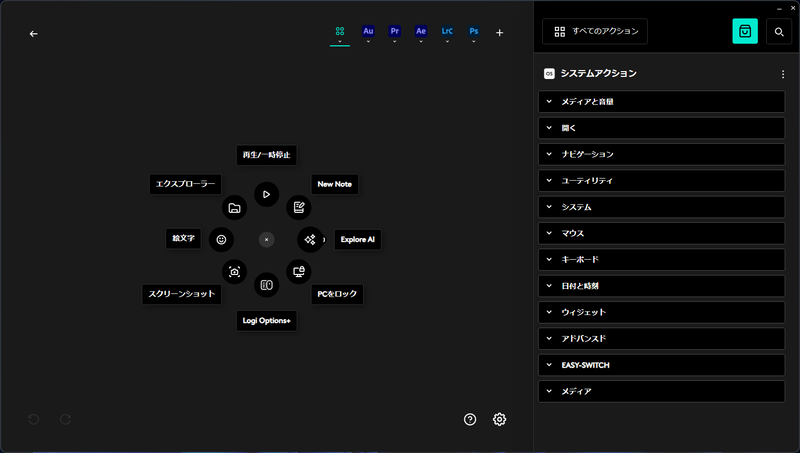Switch to the Photoshop (Ps) profile tab

click(473, 31)
